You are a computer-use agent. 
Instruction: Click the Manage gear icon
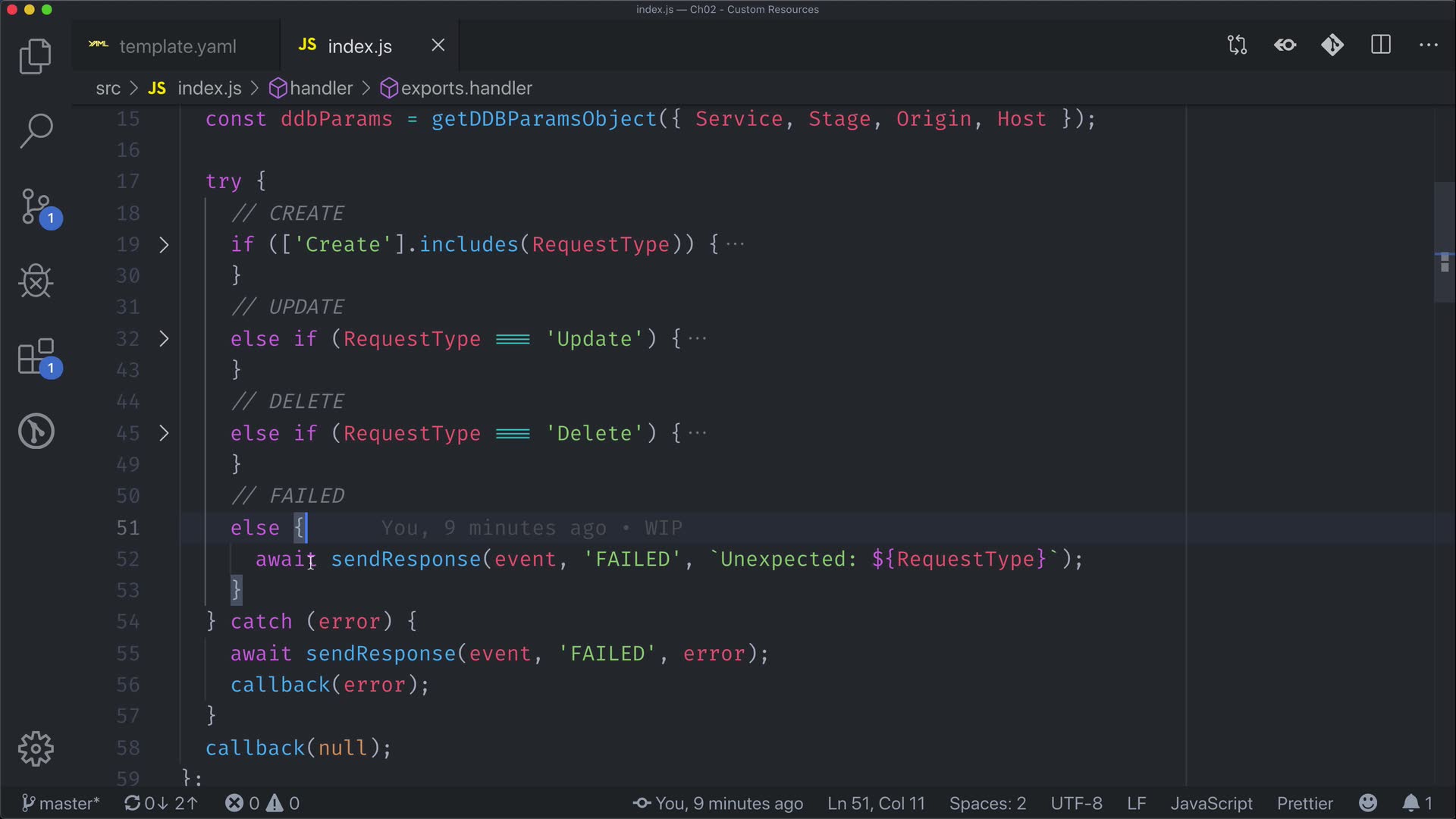(x=36, y=749)
